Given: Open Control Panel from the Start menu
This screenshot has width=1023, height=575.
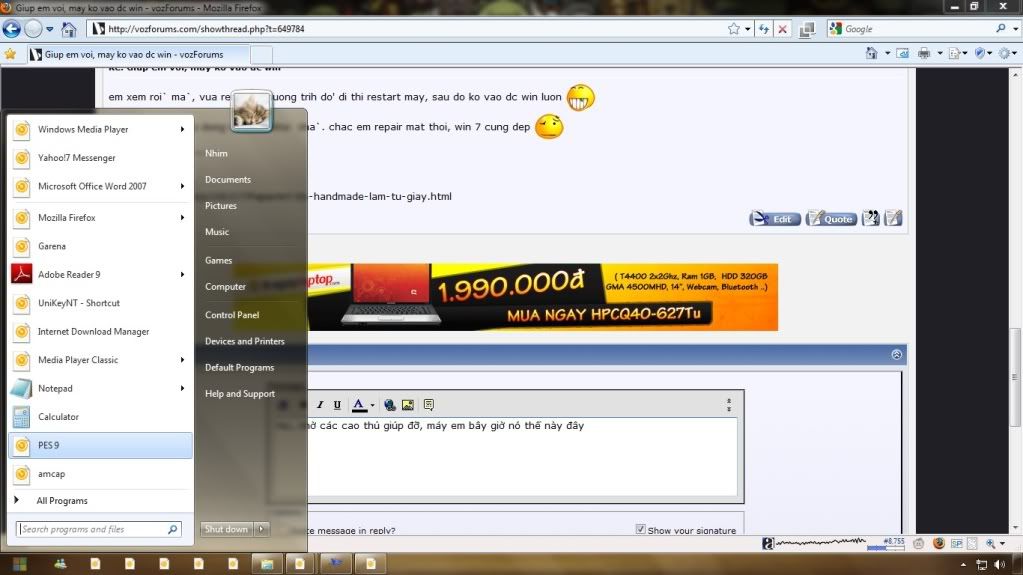Looking at the screenshot, I should (232, 315).
